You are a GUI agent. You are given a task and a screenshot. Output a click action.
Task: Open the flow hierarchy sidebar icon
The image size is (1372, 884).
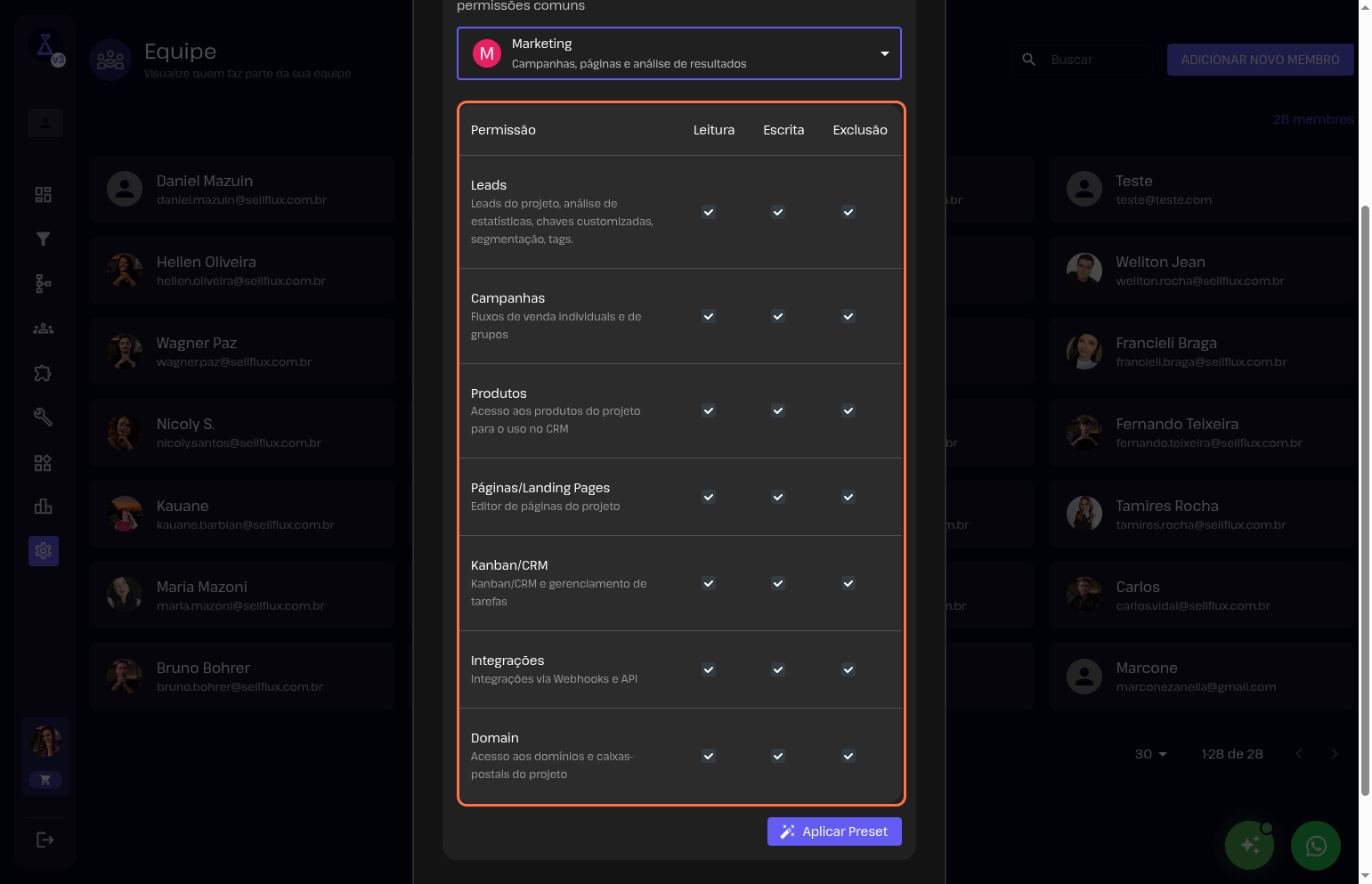[43, 283]
